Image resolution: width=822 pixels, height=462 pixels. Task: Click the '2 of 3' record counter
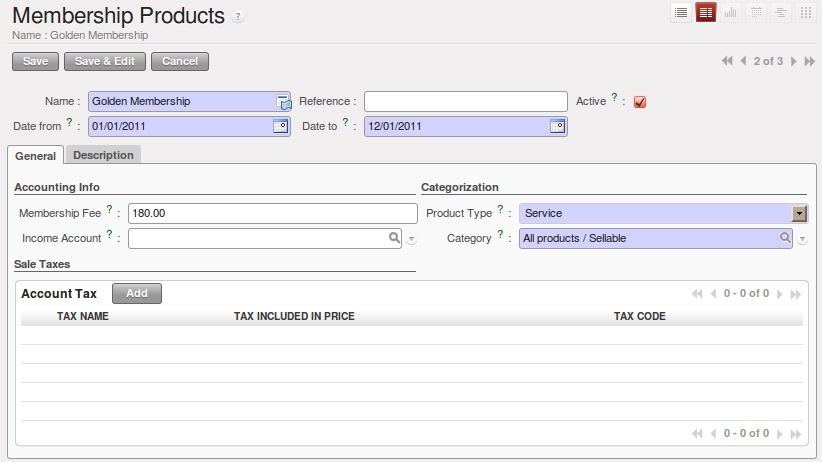point(768,61)
